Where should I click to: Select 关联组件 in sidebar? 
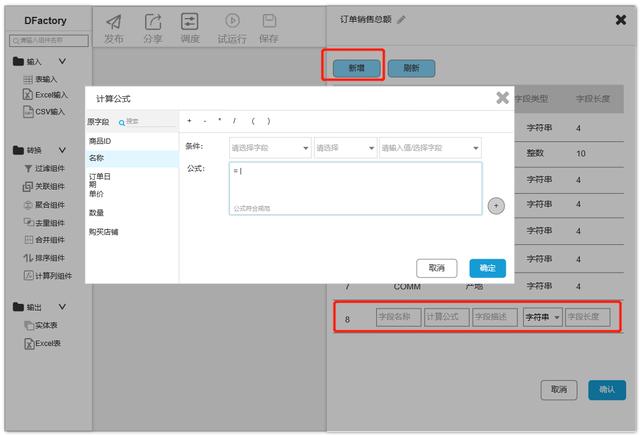44,186
